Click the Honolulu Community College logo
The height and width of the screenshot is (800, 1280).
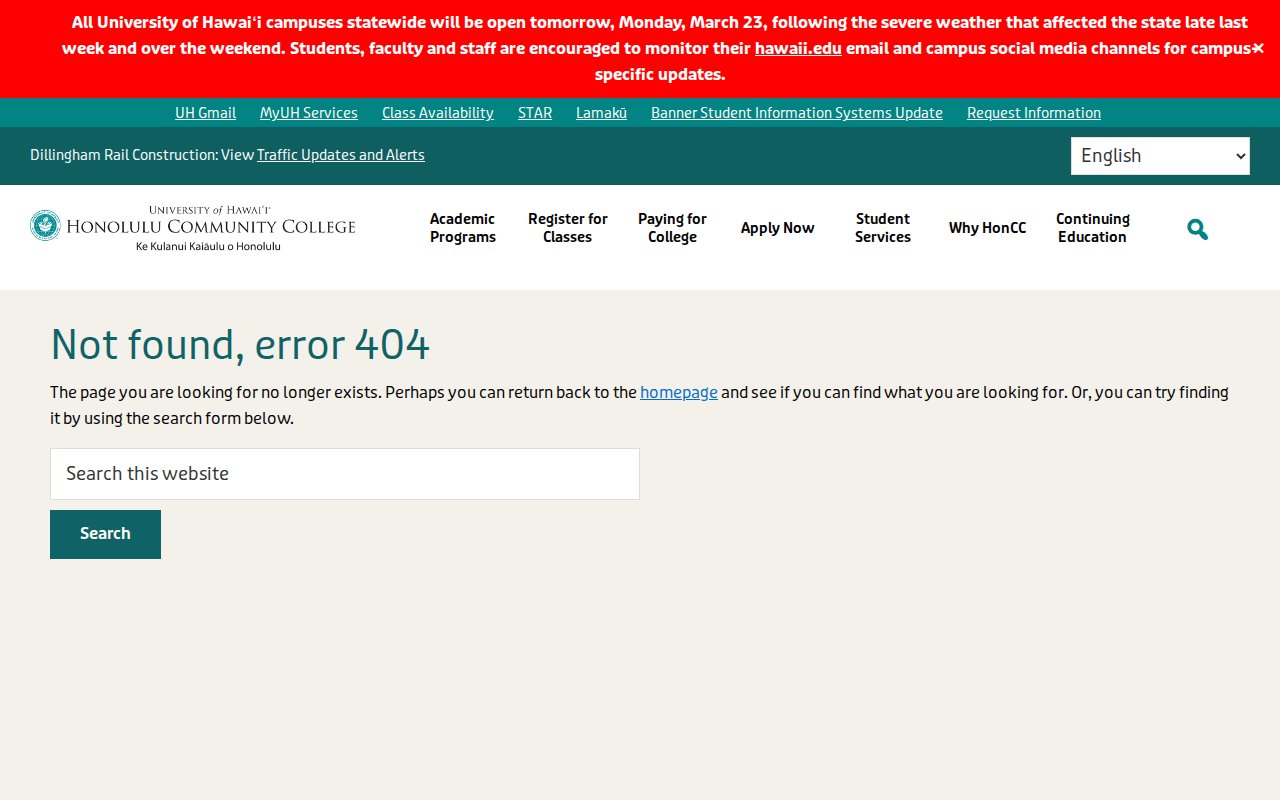pos(193,228)
